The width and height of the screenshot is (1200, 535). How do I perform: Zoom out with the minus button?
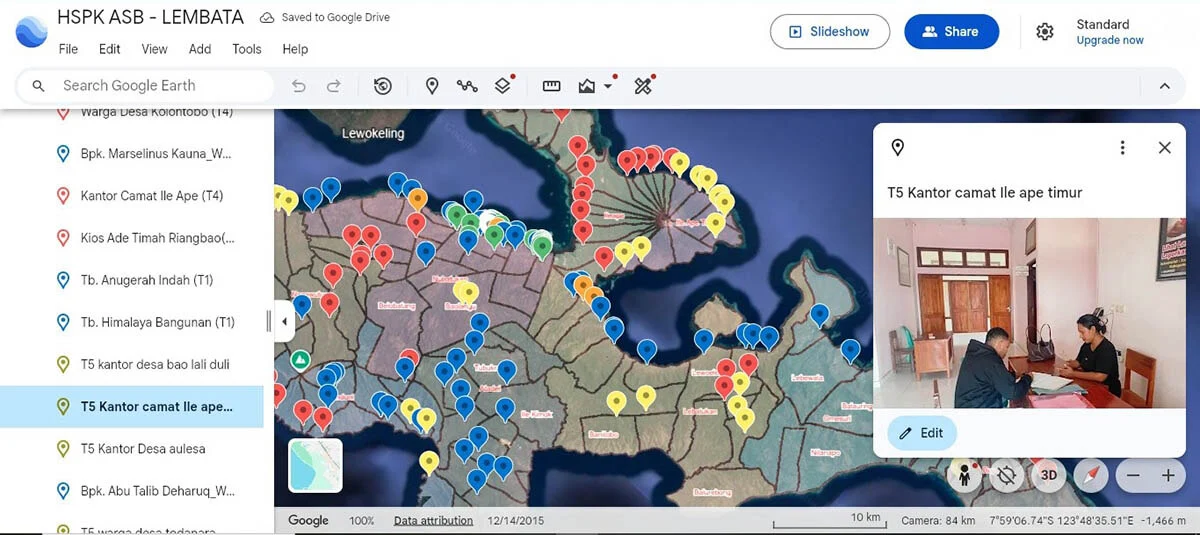(x=1133, y=477)
